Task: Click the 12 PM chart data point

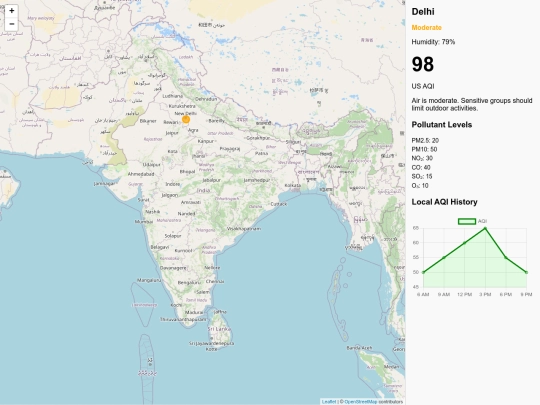Action: coord(465,243)
